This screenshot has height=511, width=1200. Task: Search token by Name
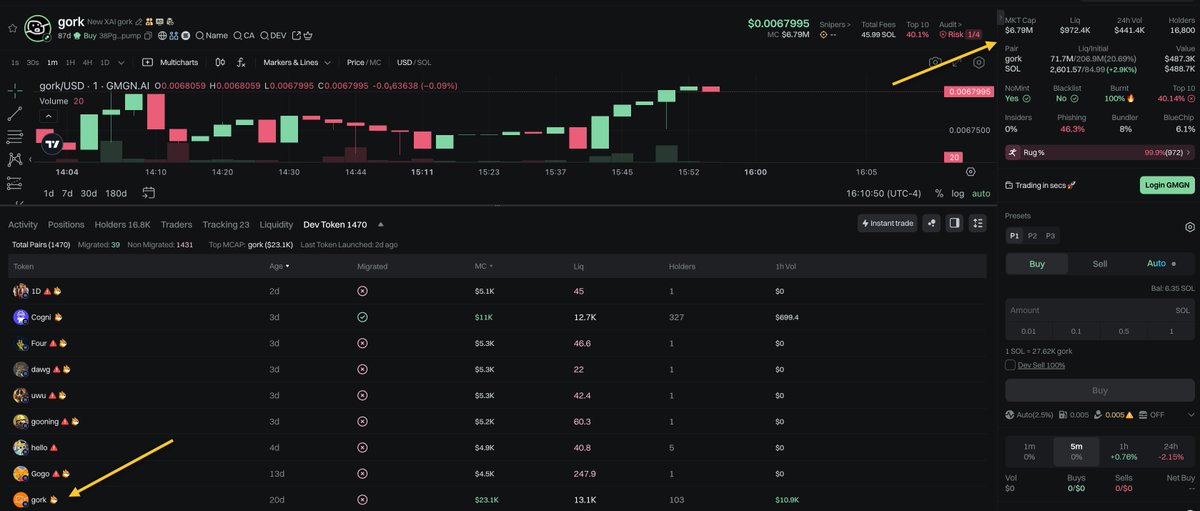coord(211,35)
